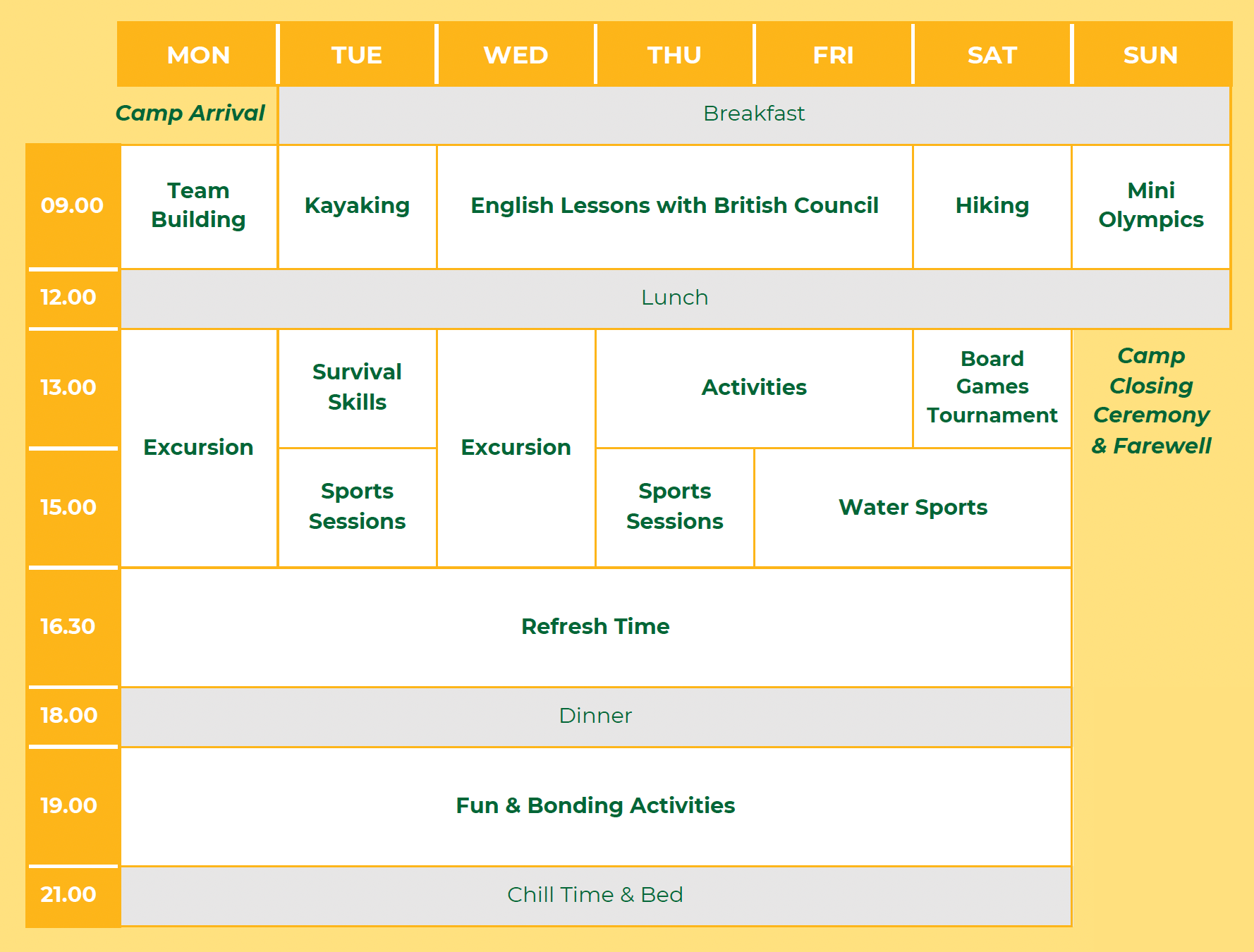Image resolution: width=1254 pixels, height=952 pixels.
Task: Click the Fun & Bonding Activities row
Action: [x=595, y=805]
